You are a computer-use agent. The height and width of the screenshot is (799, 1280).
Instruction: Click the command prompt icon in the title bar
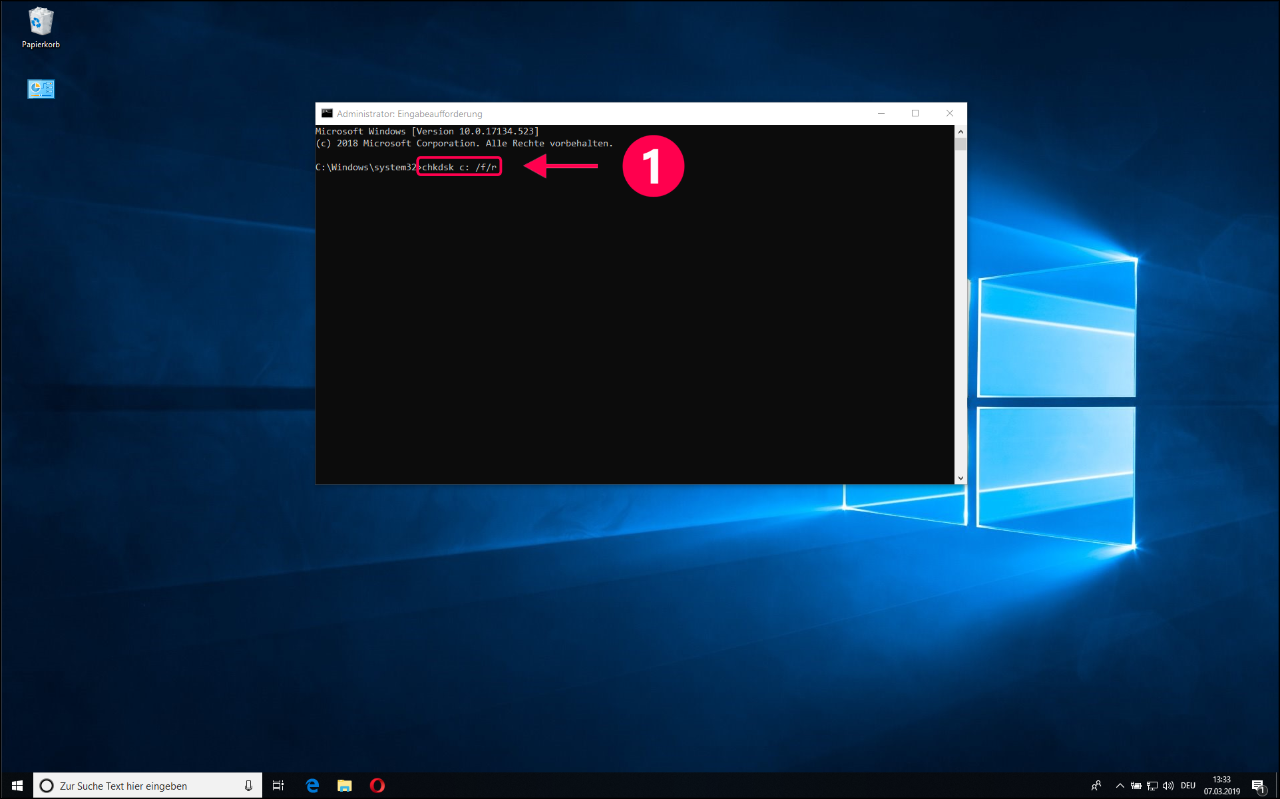pyautogui.click(x=326, y=113)
